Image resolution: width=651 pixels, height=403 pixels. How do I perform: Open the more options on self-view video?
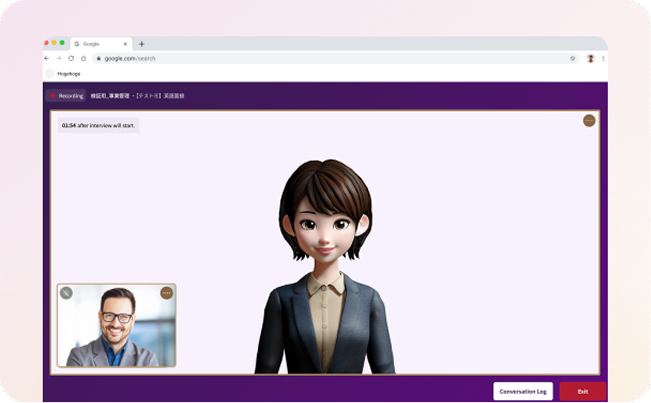coord(166,293)
